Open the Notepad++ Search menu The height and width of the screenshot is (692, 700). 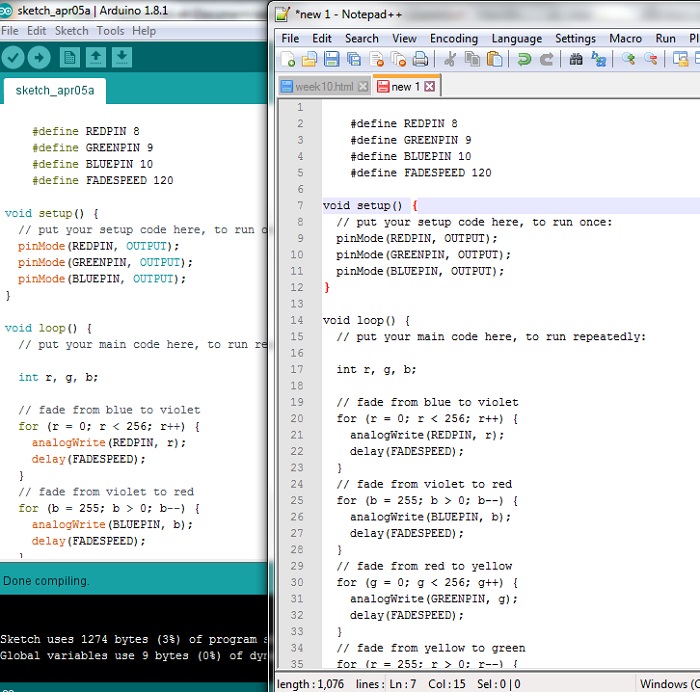click(x=362, y=38)
